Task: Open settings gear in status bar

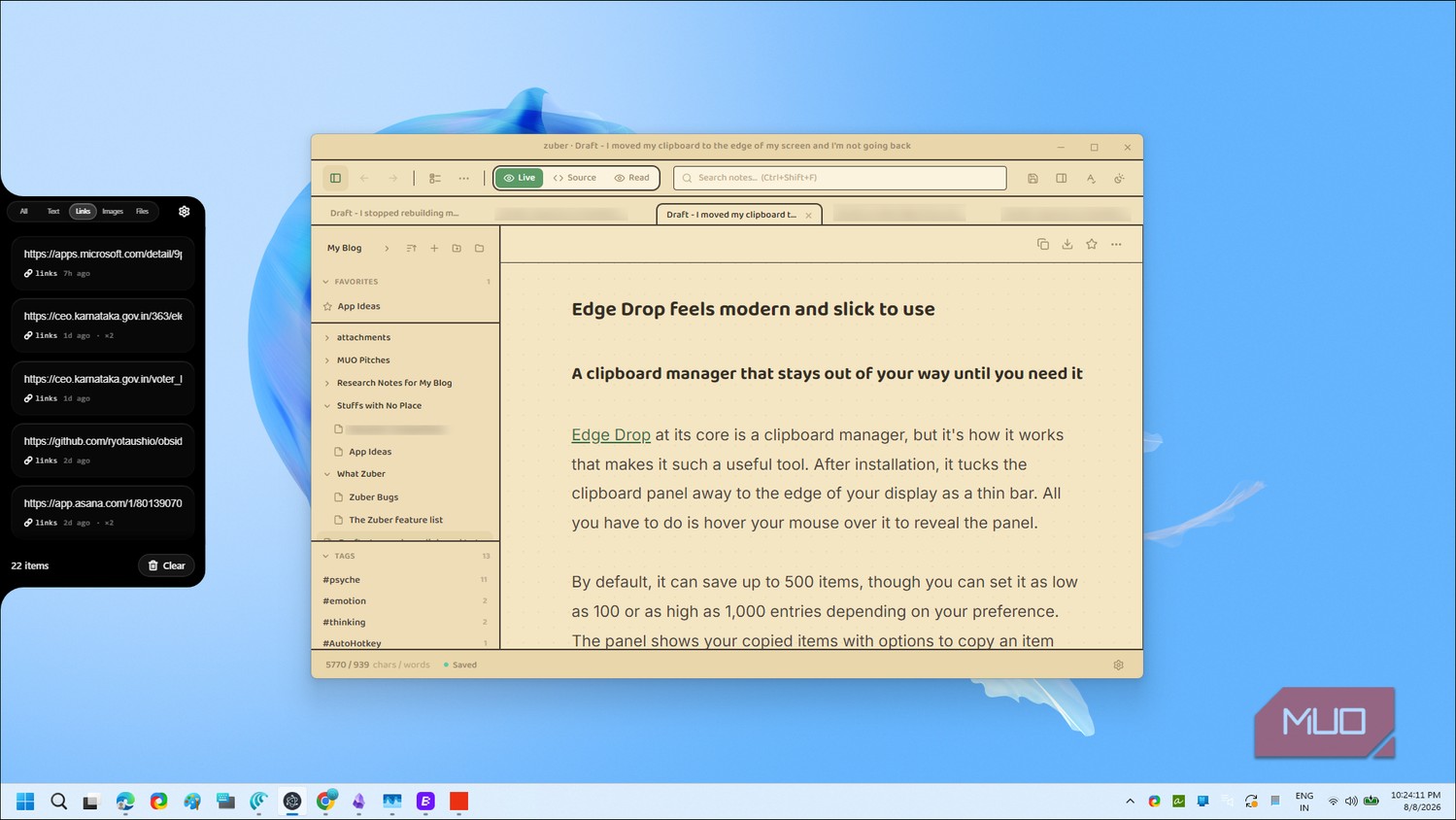Action: click(1118, 666)
